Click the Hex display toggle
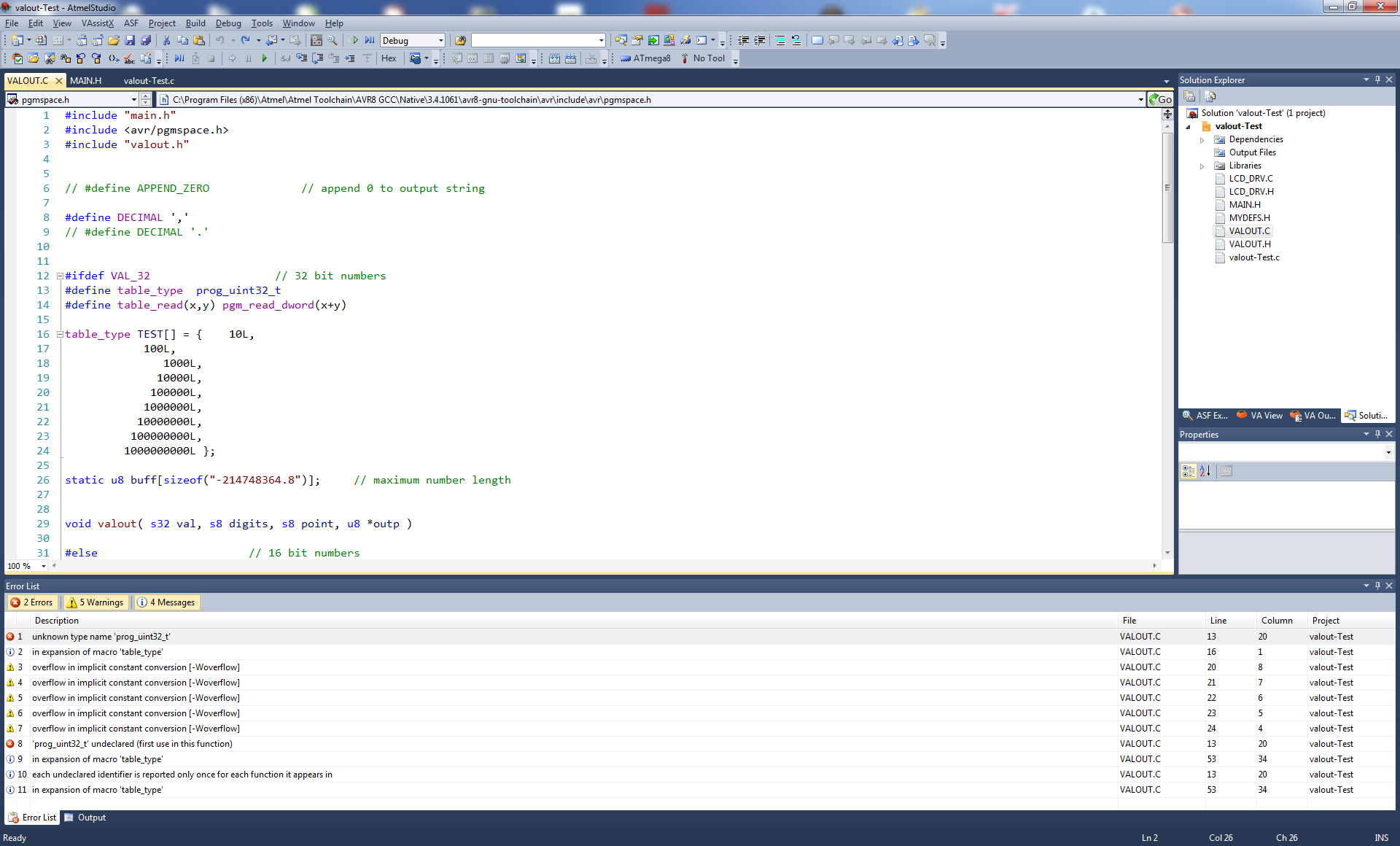 389,58
